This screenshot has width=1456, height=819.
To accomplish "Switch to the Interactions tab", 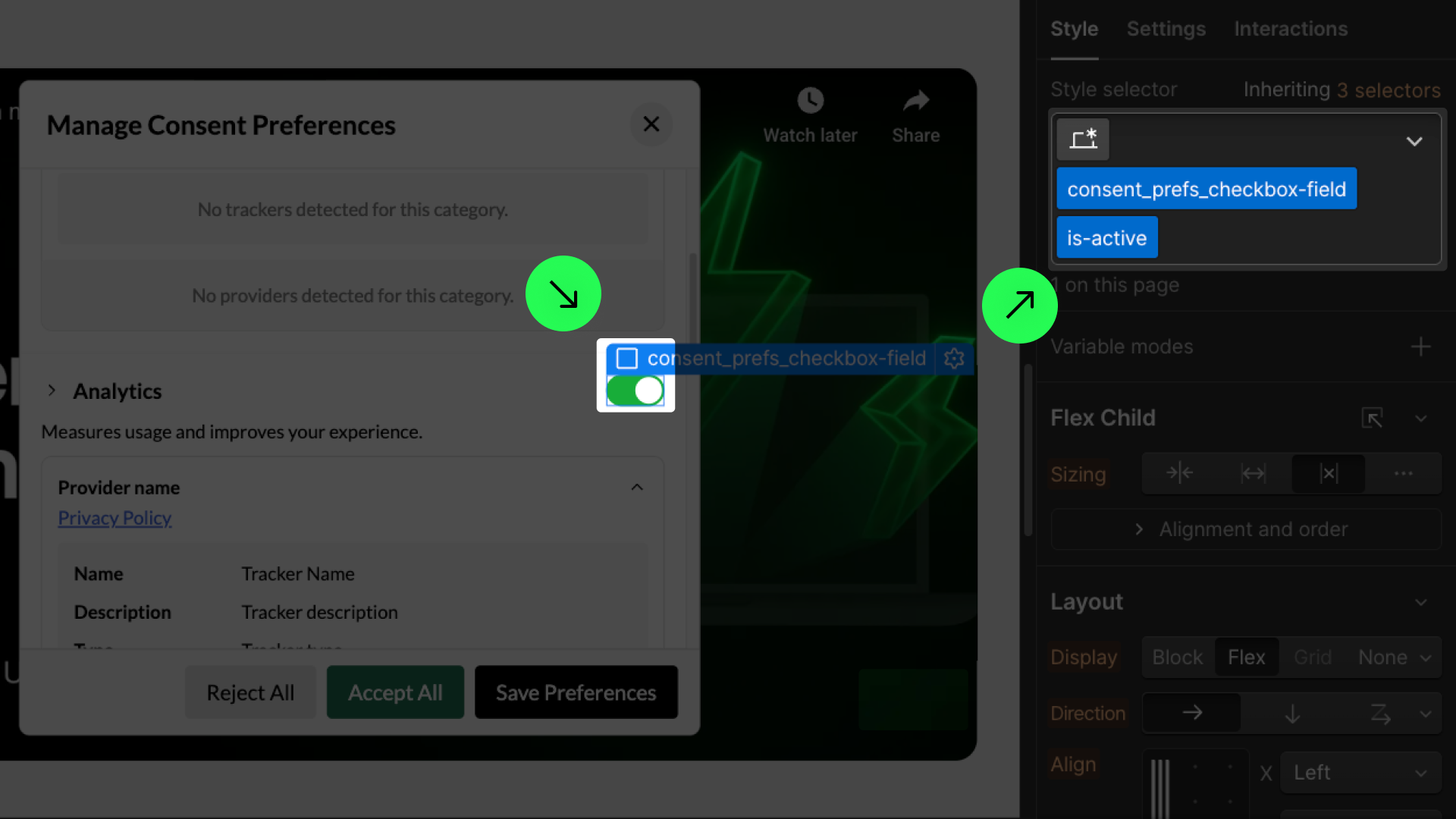I will pos(1291,29).
